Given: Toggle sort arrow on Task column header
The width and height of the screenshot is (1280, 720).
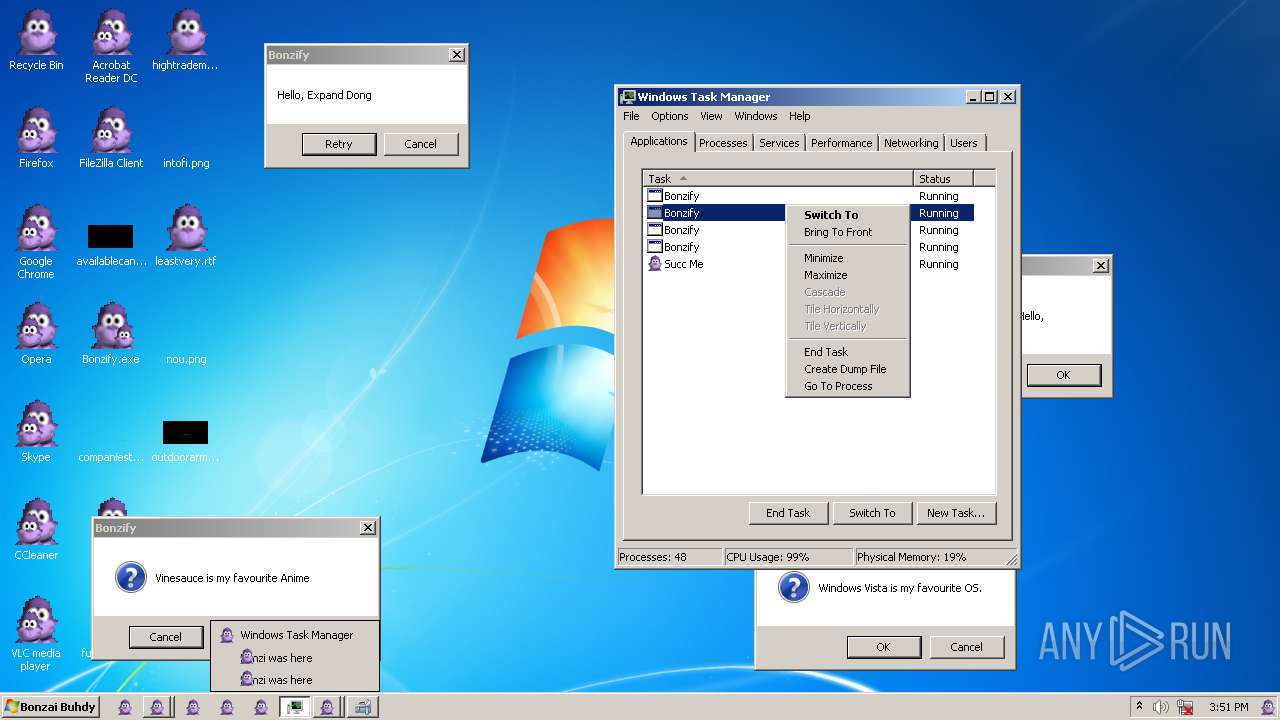Looking at the screenshot, I should click(x=684, y=178).
